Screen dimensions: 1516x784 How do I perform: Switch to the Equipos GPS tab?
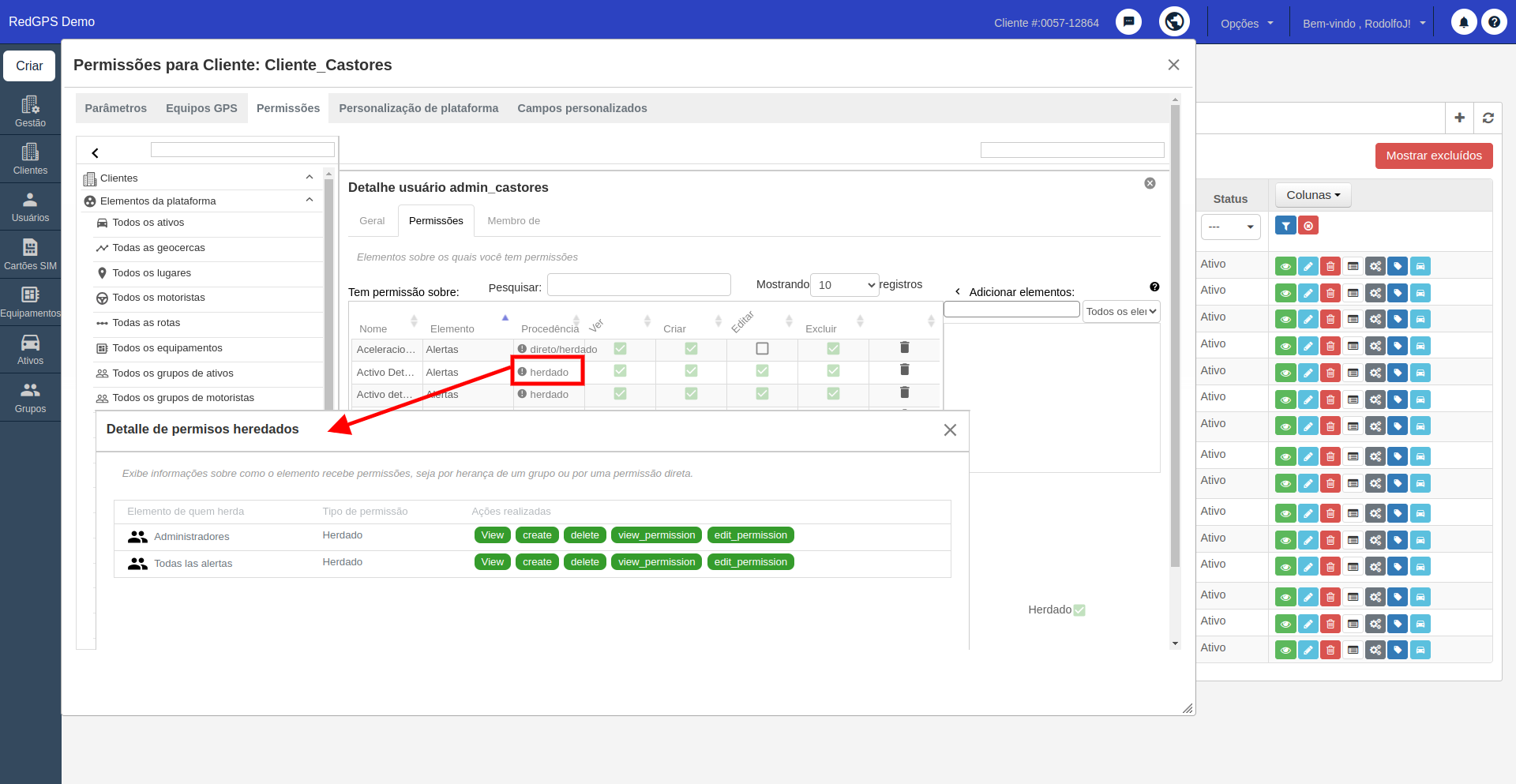tap(201, 108)
